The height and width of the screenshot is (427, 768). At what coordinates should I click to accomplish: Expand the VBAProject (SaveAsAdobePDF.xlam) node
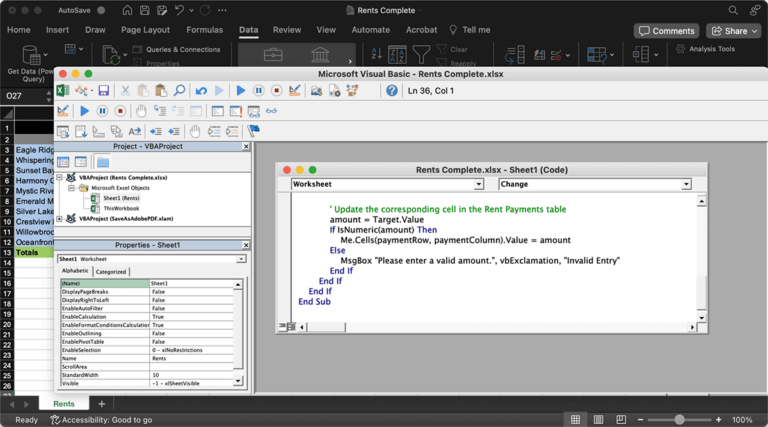(60, 218)
